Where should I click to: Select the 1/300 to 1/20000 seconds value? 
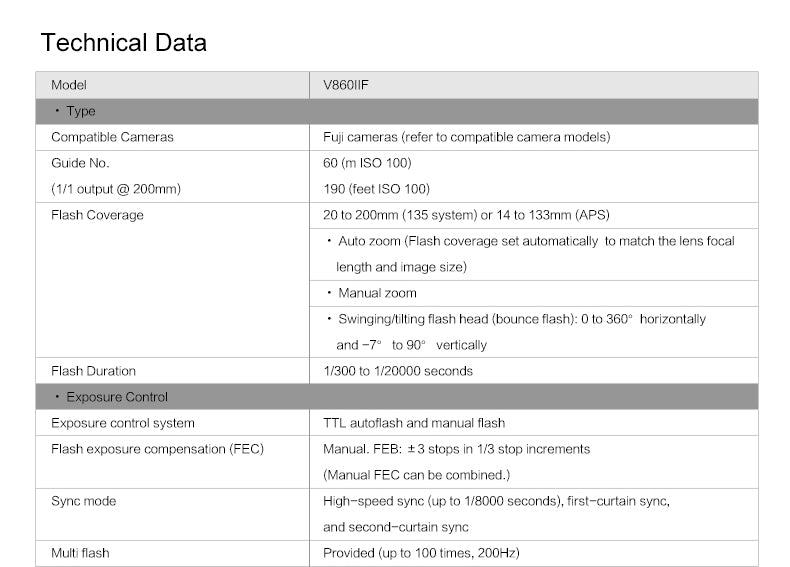[x=397, y=371]
